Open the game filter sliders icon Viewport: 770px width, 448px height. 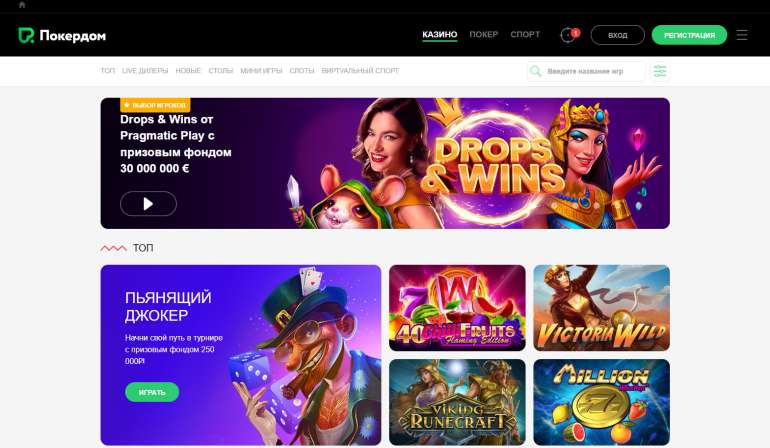pos(660,71)
